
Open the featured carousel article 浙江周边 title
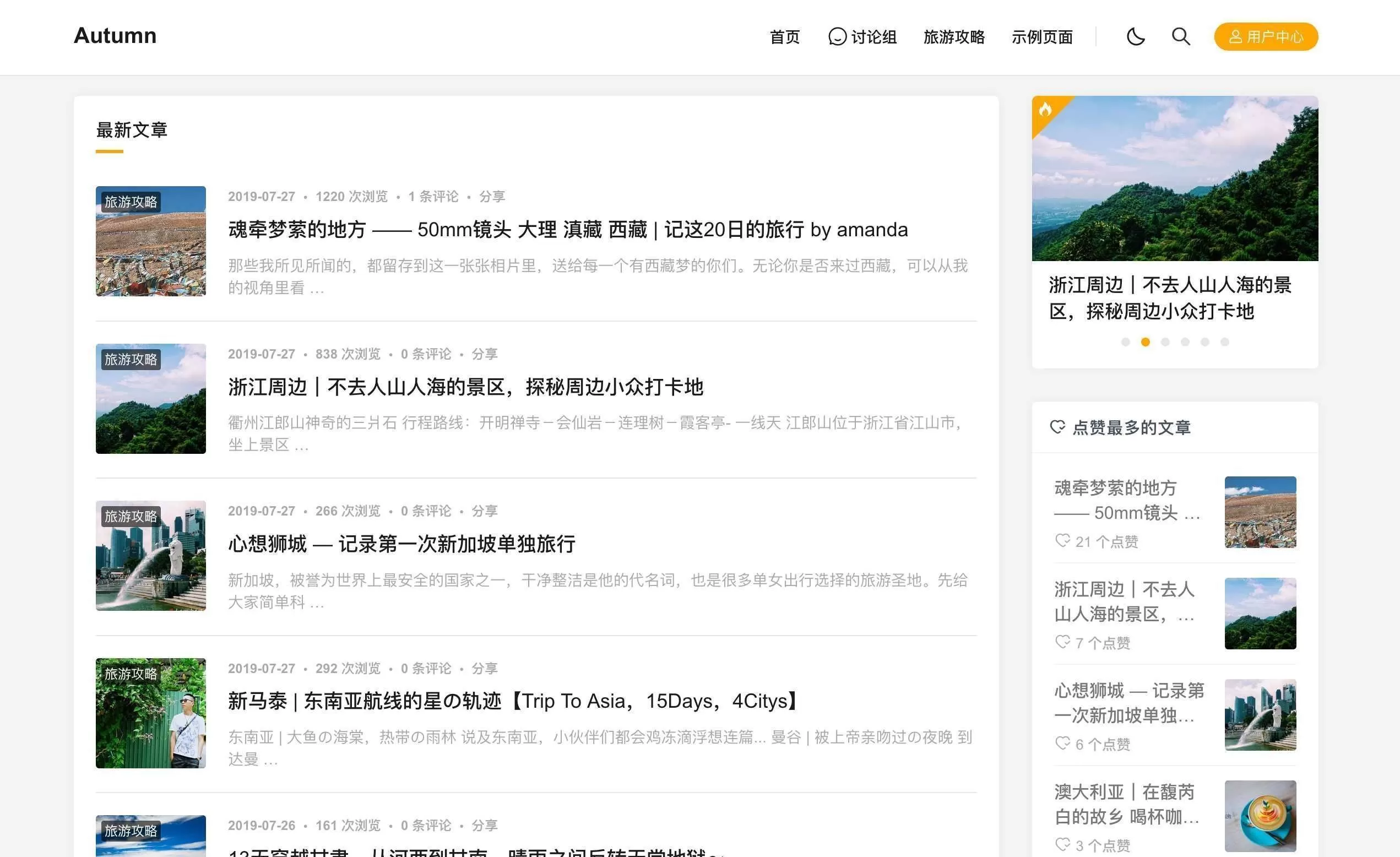pos(1170,298)
